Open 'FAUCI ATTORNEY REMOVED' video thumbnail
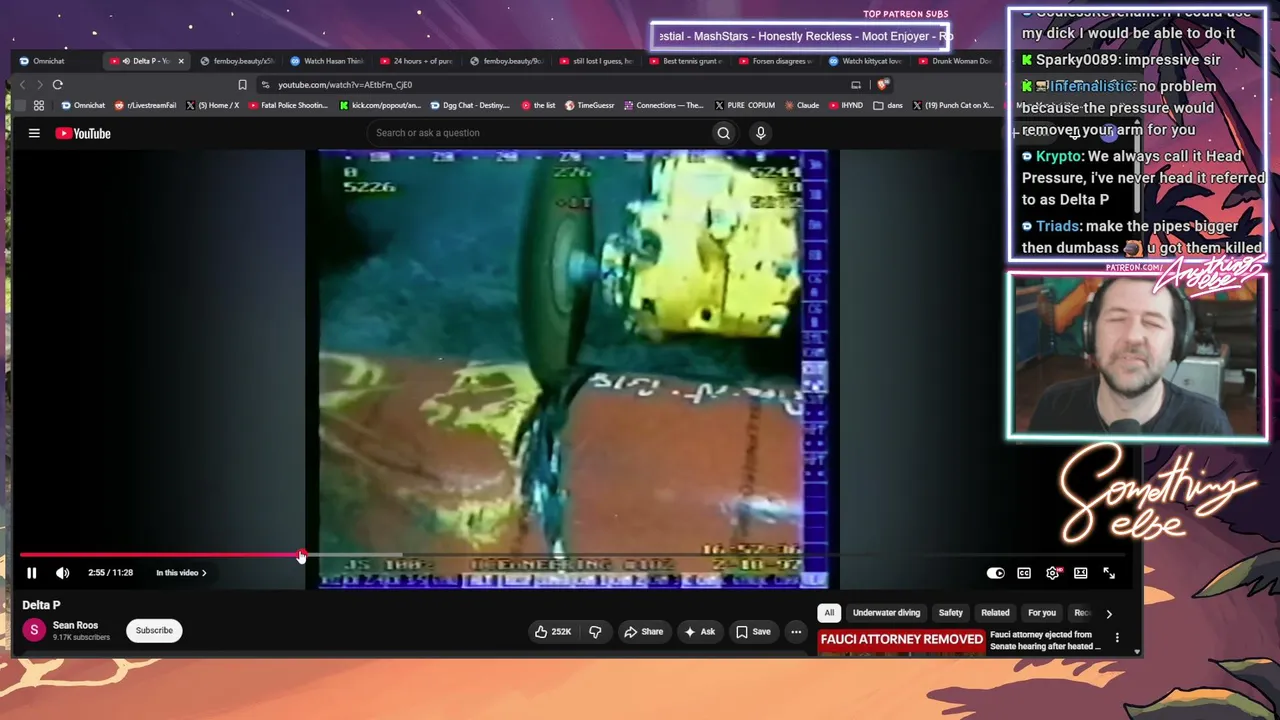This screenshot has width=1280, height=720. [x=901, y=641]
